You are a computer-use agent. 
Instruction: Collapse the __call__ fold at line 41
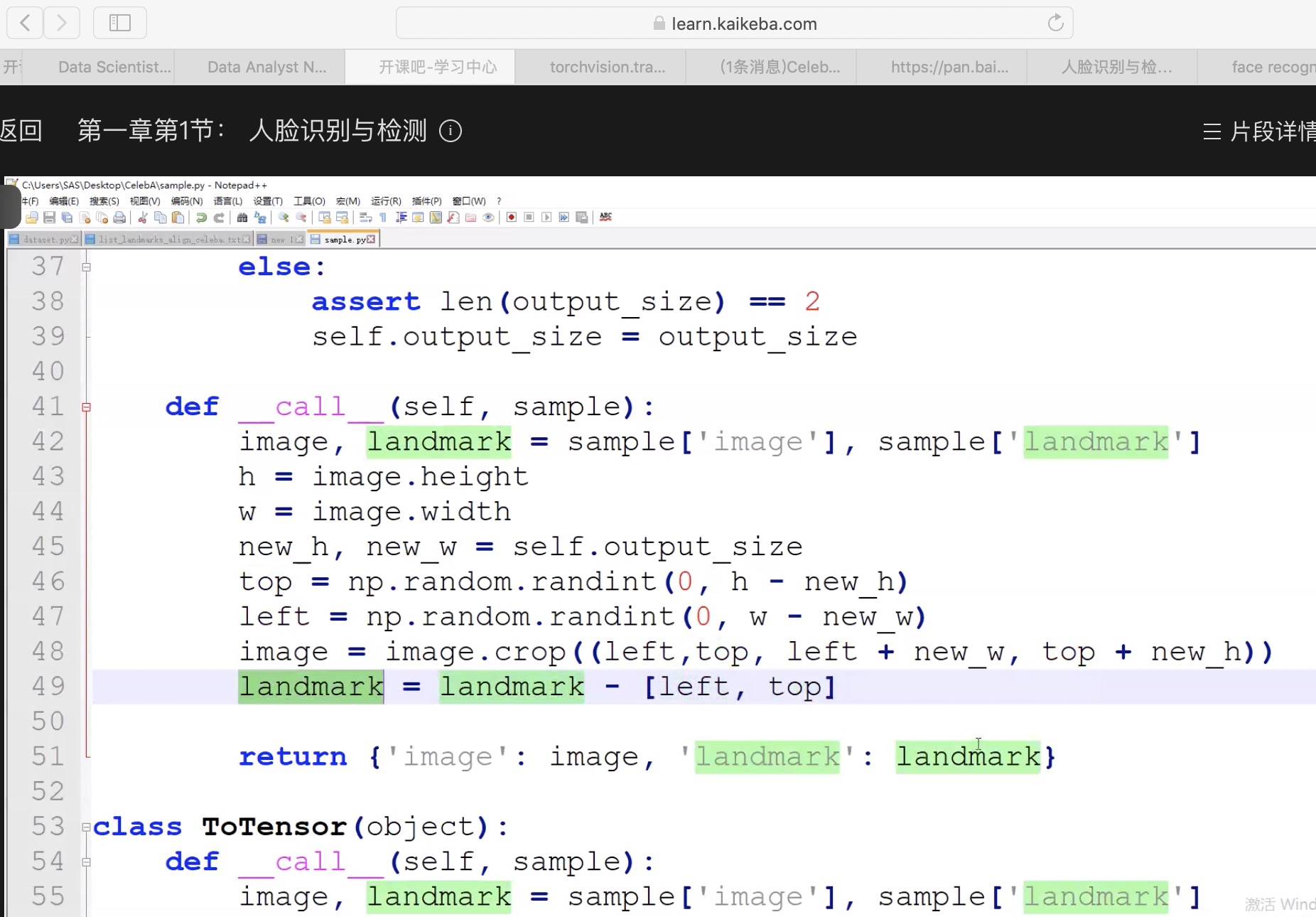[x=86, y=407]
